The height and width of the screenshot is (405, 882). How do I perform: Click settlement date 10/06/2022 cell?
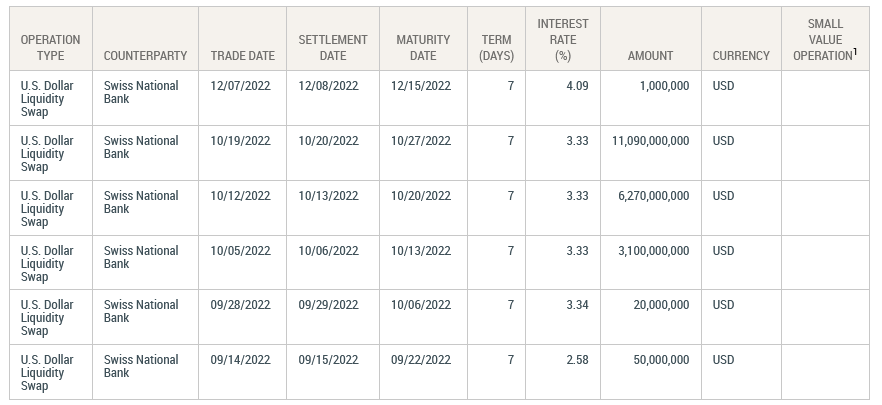point(333,263)
